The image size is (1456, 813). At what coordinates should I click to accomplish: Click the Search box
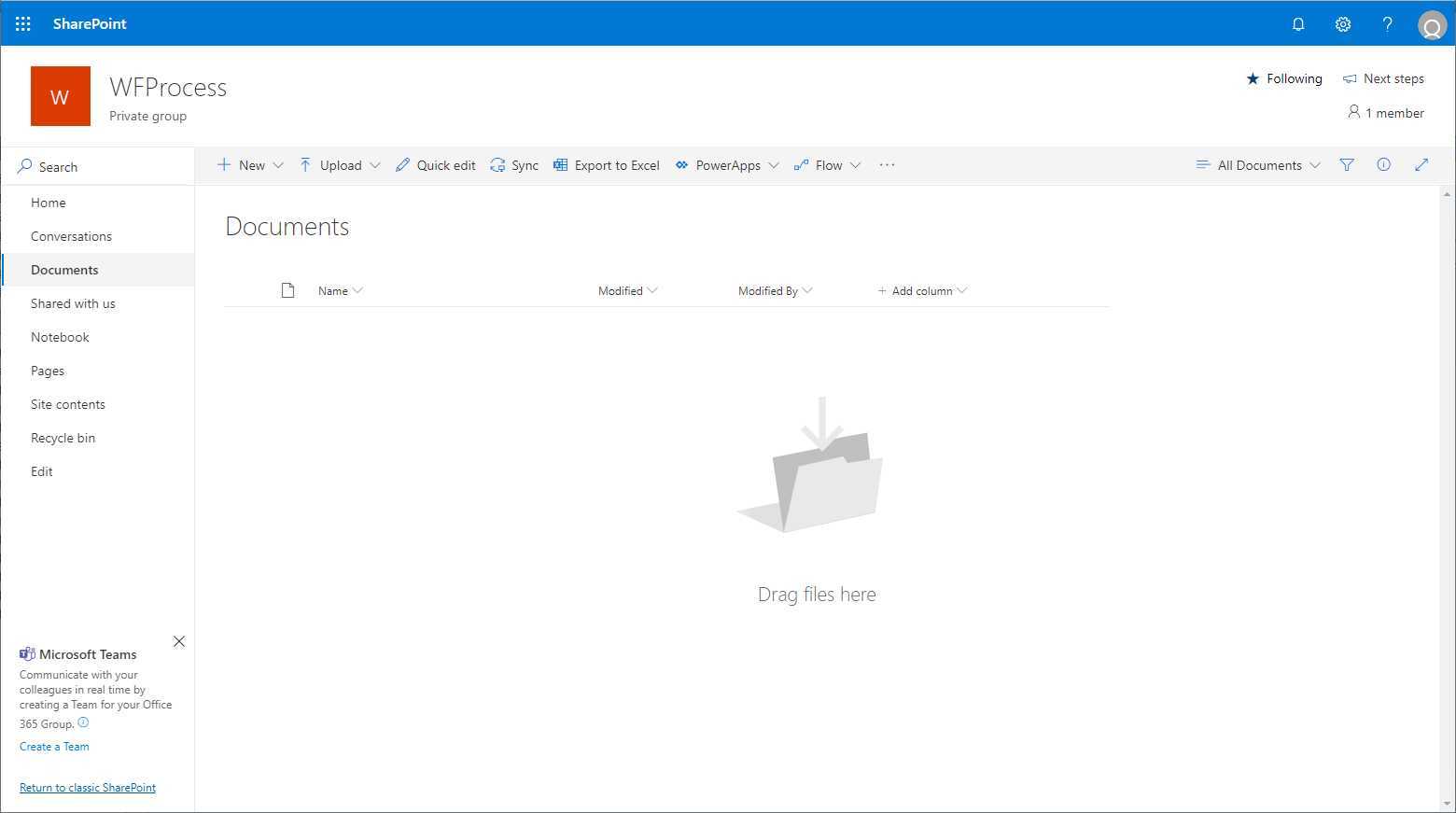tap(98, 166)
